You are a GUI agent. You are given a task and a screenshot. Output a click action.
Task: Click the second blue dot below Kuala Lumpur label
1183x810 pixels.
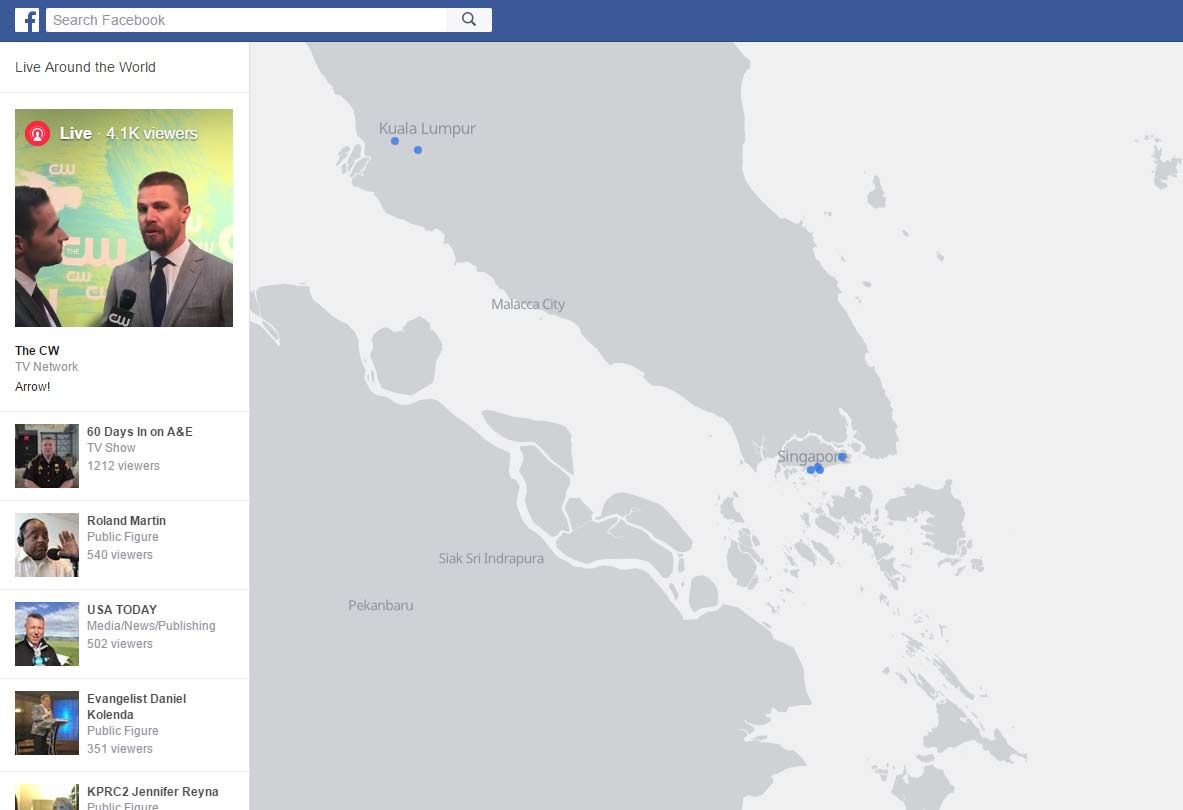tap(417, 150)
